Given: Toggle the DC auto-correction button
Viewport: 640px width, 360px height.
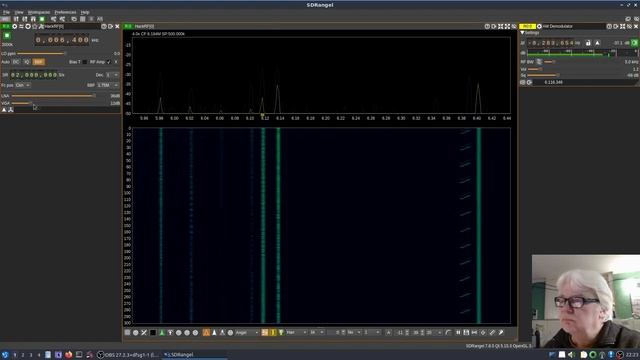Looking at the screenshot, I should (16, 62).
